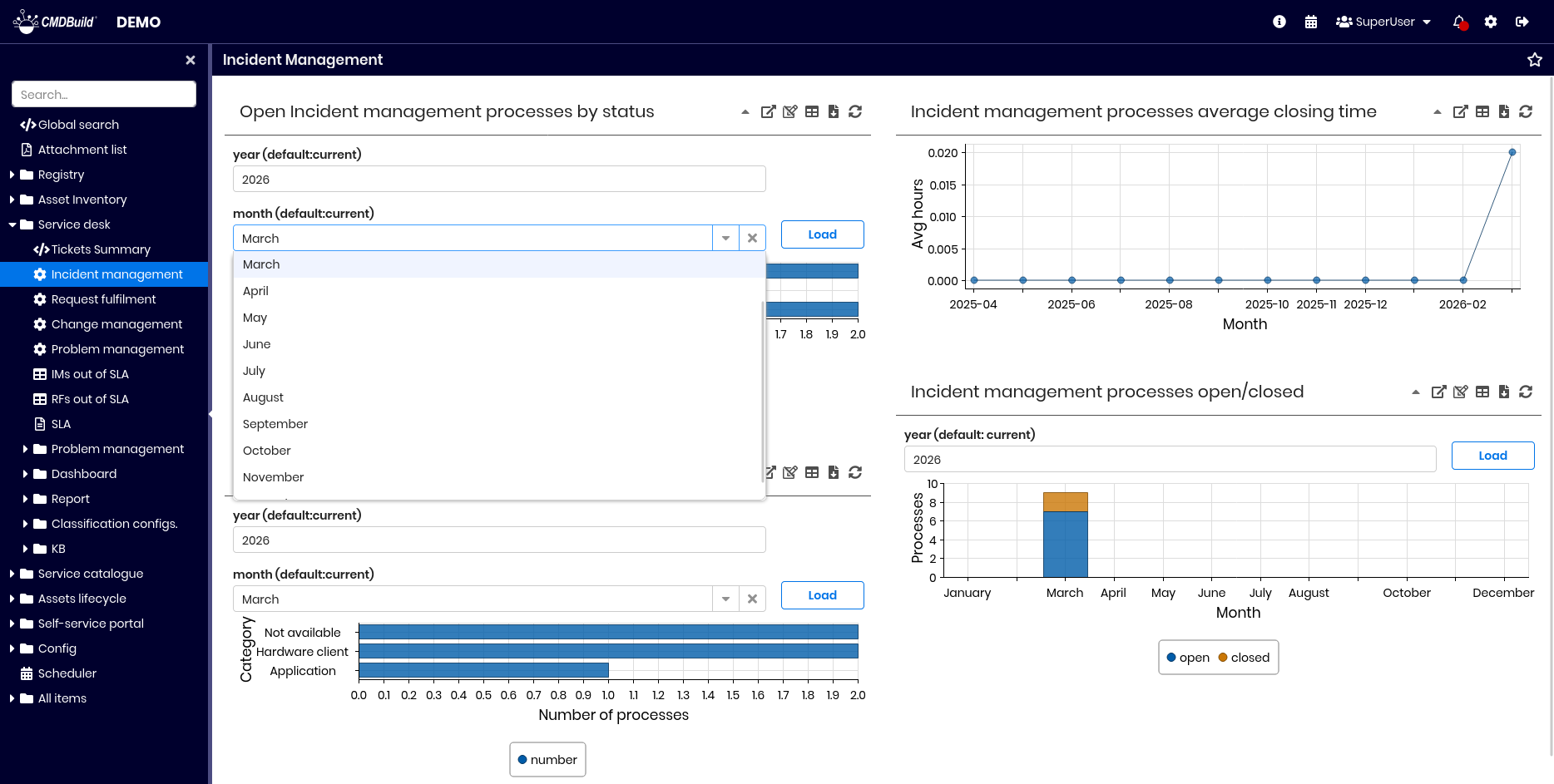Expand the Registry folder in sidebar
Image resolution: width=1554 pixels, height=784 pixels.
point(12,175)
